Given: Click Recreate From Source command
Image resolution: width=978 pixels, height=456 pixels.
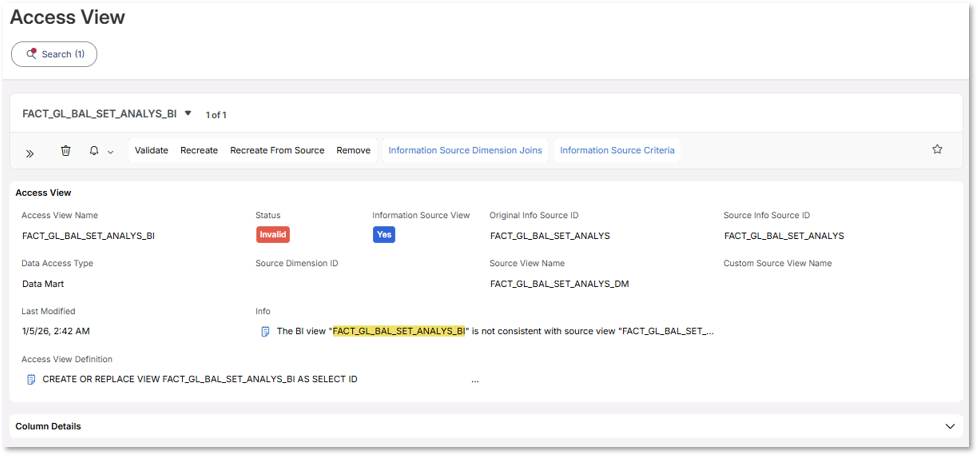Looking at the screenshot, I should coord(277,150).
